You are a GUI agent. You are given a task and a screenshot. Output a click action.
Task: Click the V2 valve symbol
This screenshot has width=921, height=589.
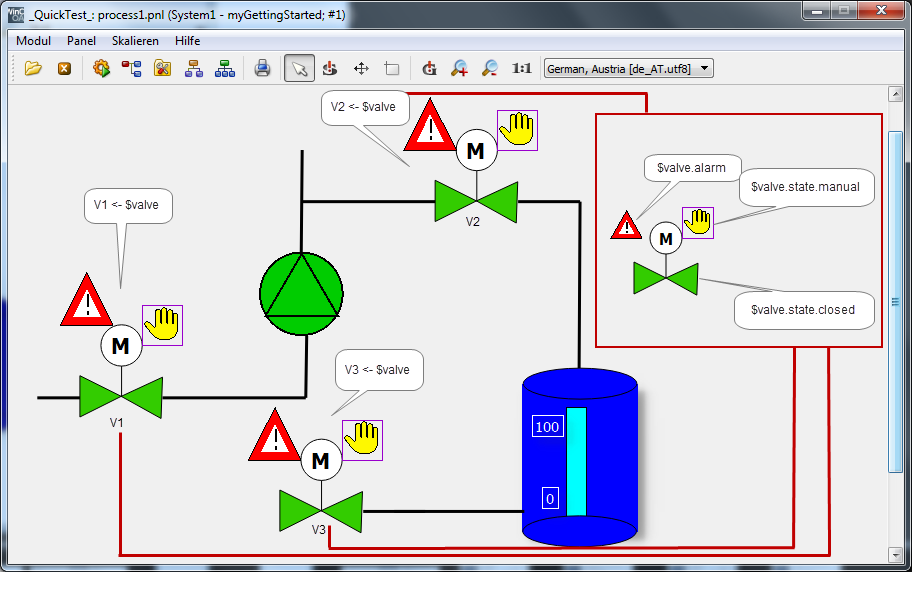pos(476,201)
